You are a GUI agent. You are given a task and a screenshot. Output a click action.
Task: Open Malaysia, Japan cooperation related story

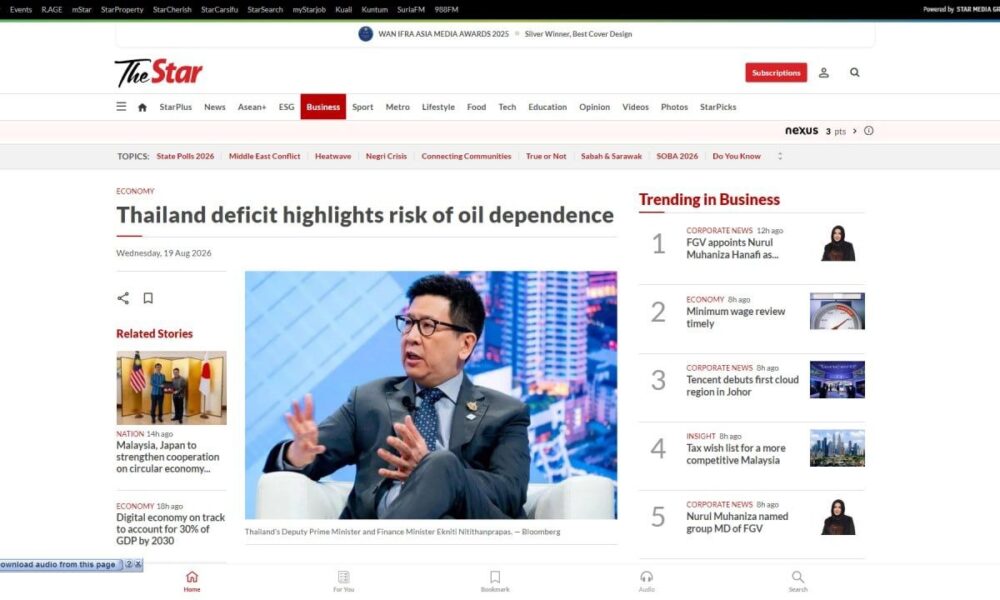pyautogui.click(x=168, y=457)
